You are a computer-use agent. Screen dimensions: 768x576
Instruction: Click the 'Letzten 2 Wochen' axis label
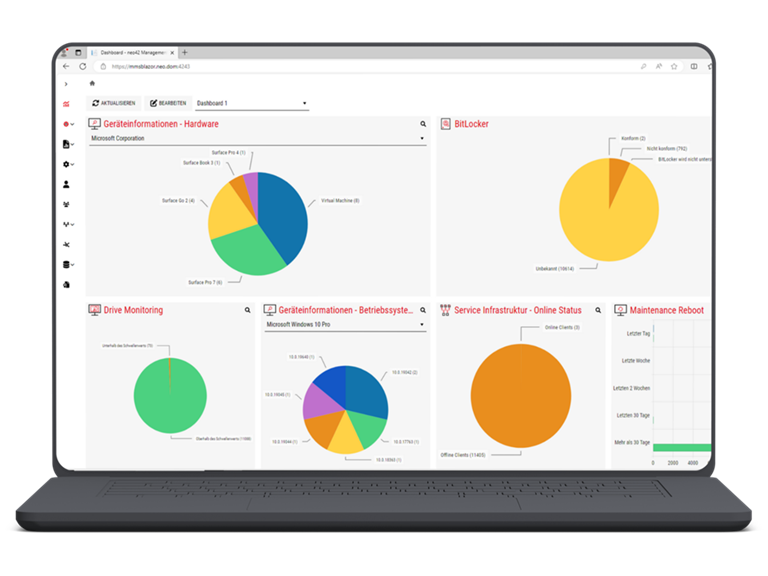click(x=631, y=388)
